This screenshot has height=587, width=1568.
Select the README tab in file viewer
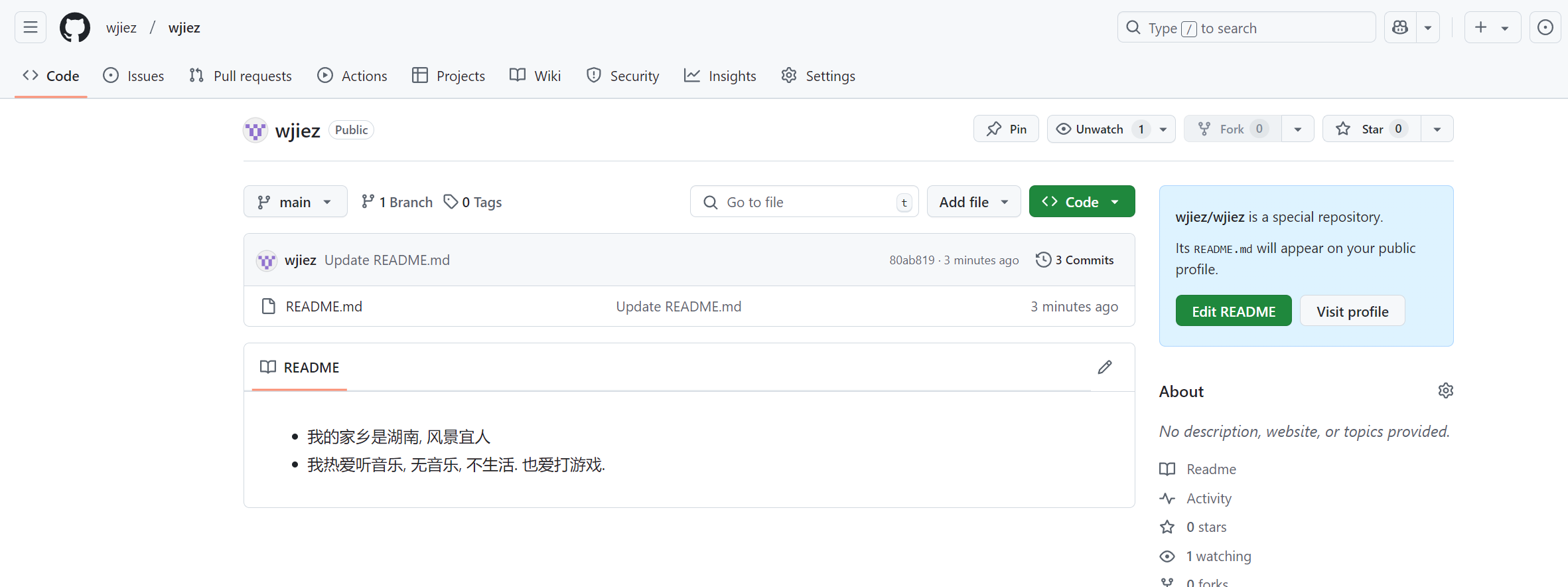pos(299,367)
